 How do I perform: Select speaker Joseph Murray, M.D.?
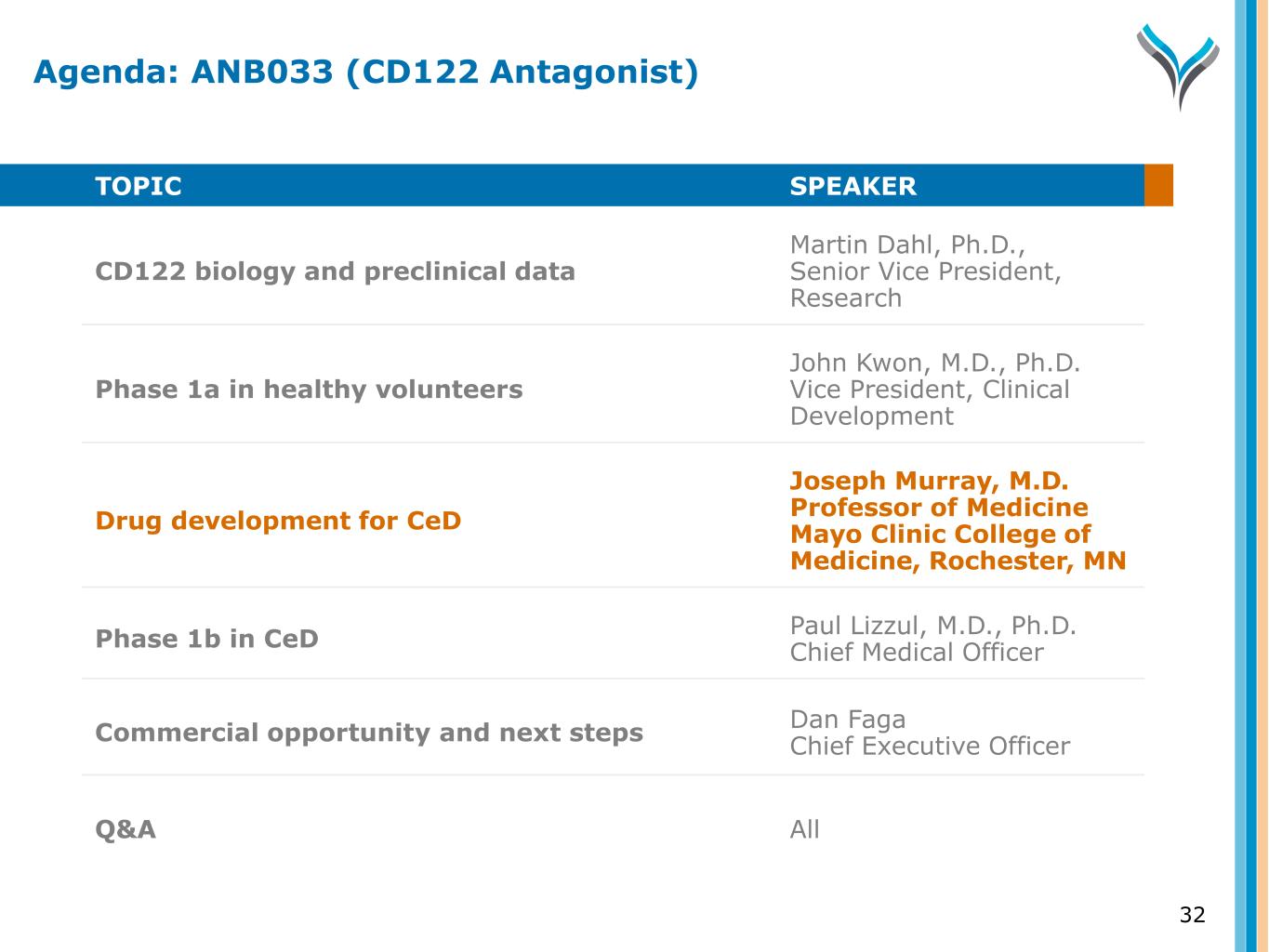[x=929, y=481]
